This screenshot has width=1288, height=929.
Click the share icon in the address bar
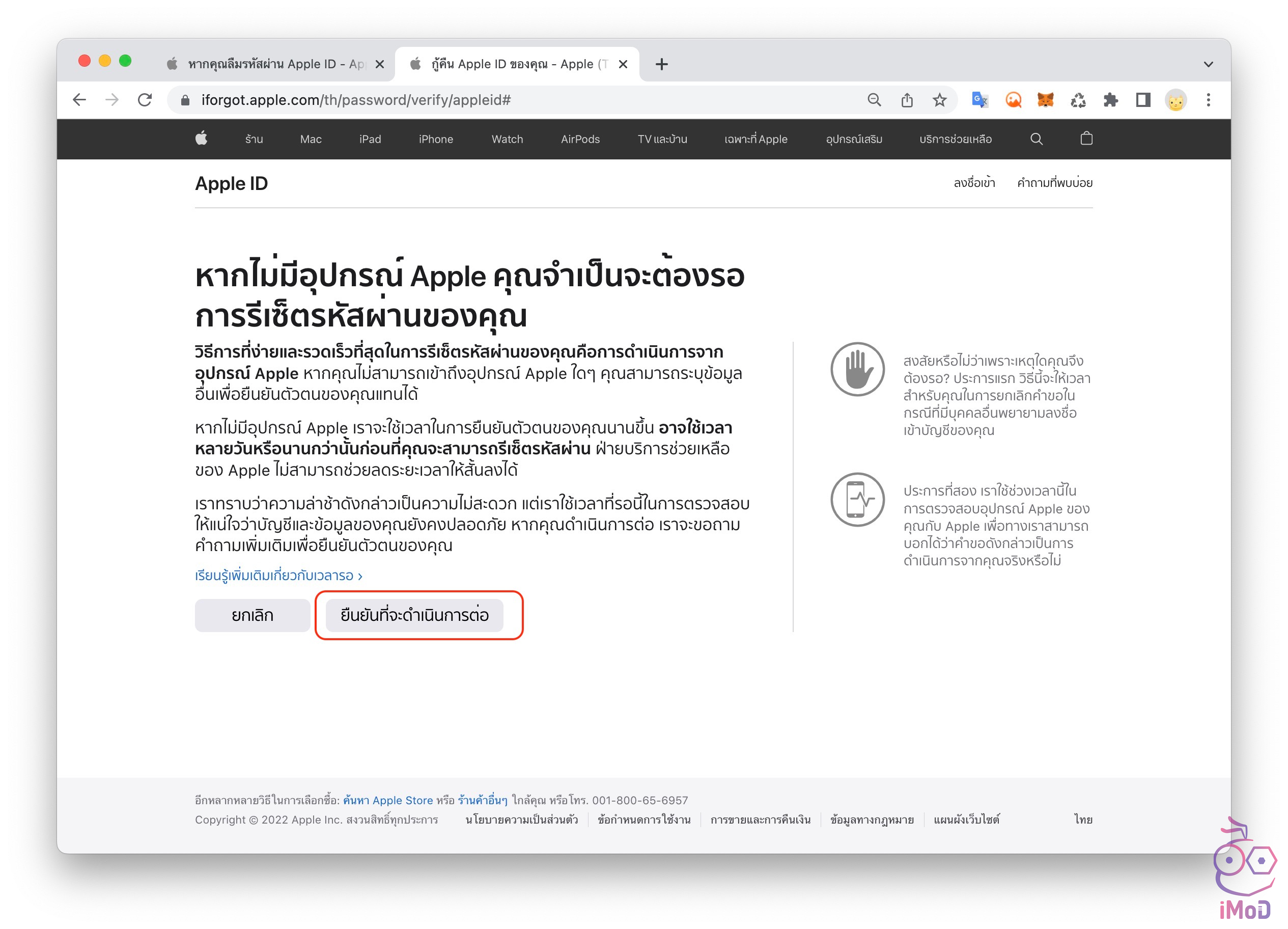907,100
